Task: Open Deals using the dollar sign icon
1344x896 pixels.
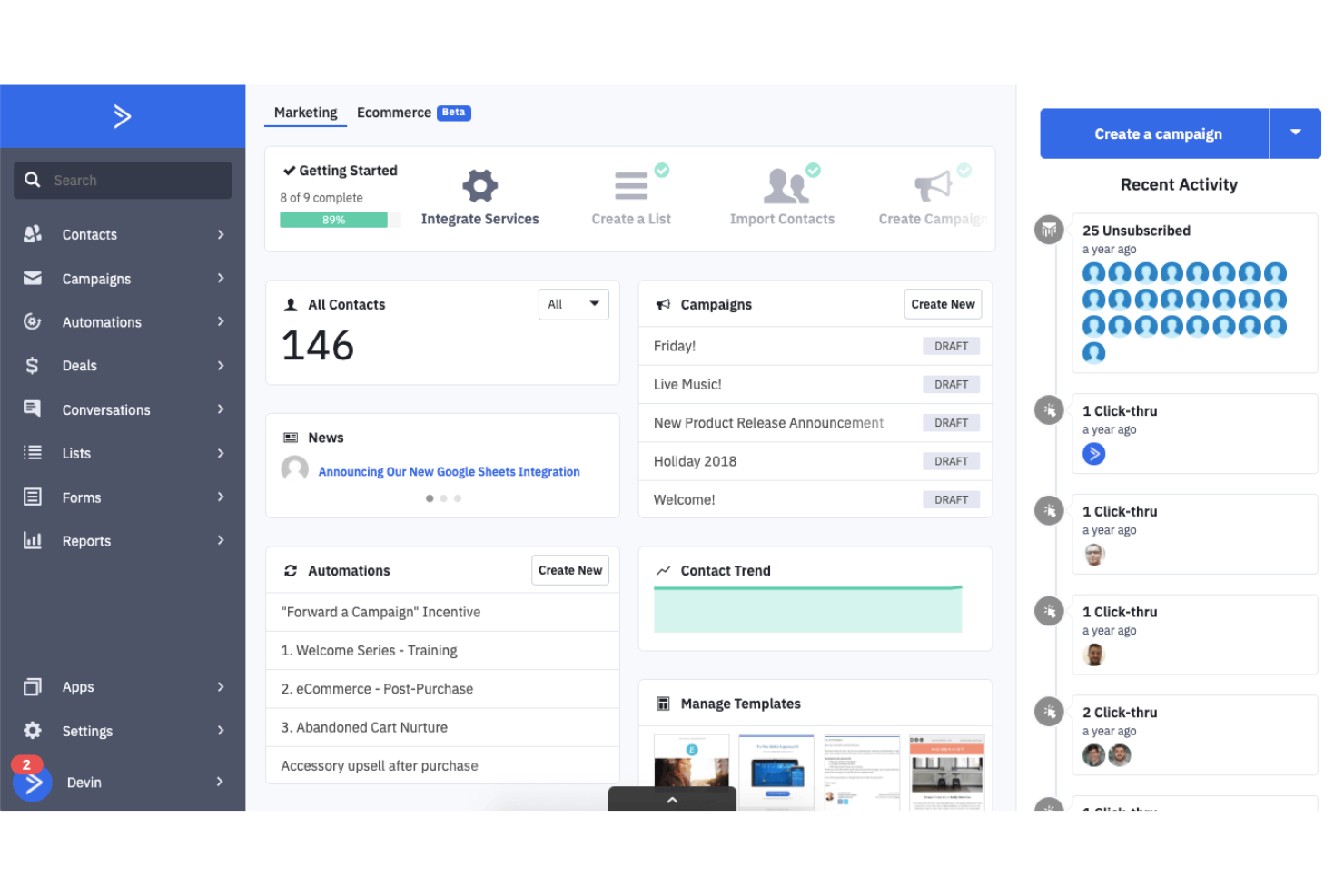Action: pos(32,365)
